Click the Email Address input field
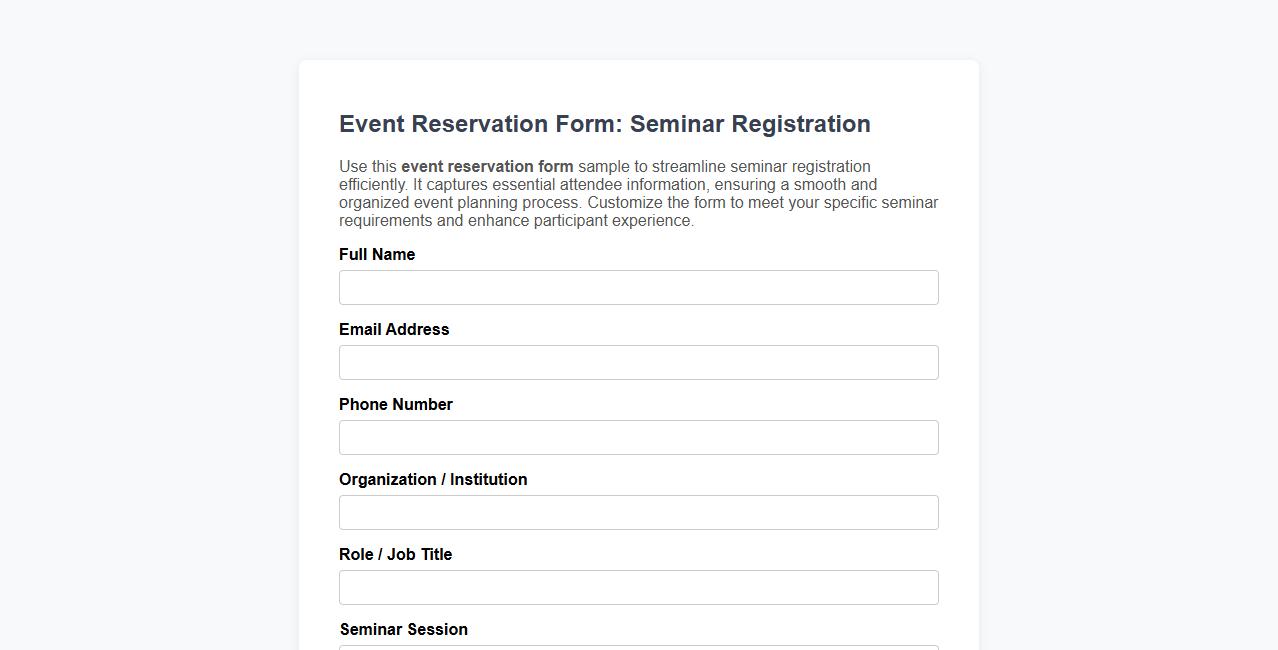1278x650 pixels. 638,362
